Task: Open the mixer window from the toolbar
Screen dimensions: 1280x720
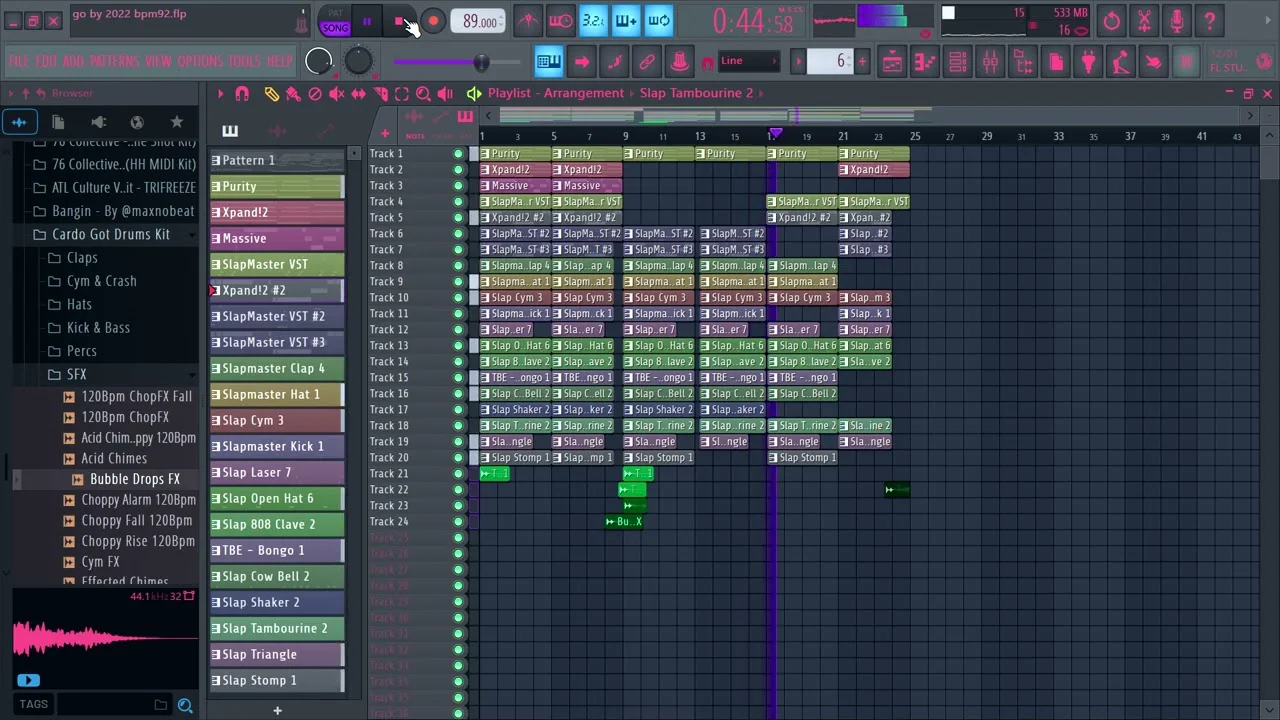Action: pyautogui.click(x=990, y=62)
